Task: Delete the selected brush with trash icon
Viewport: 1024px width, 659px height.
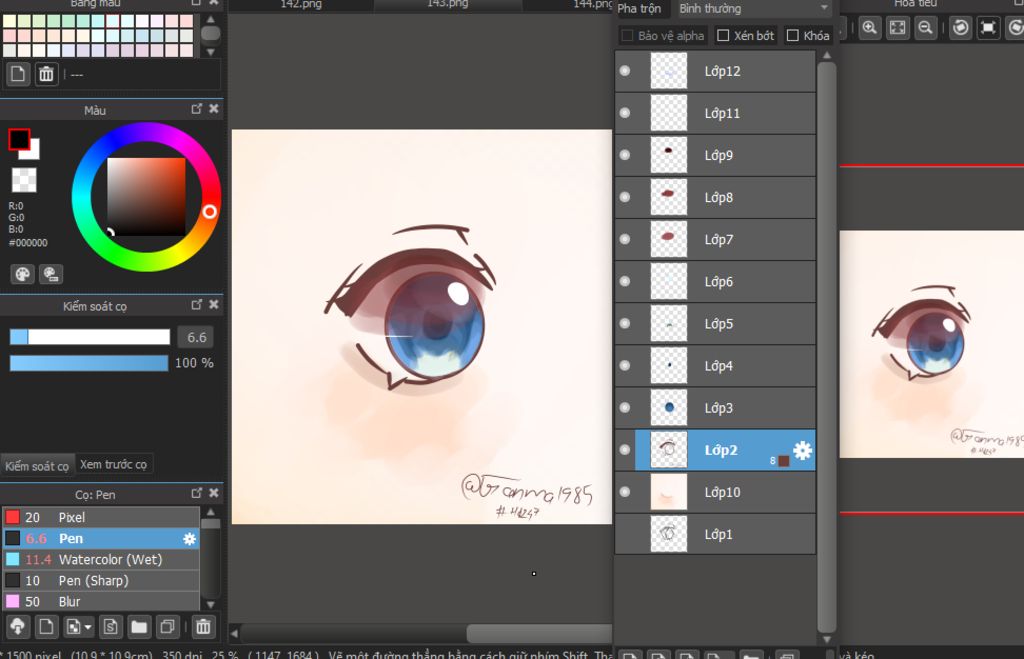Action: pos(204,627)
